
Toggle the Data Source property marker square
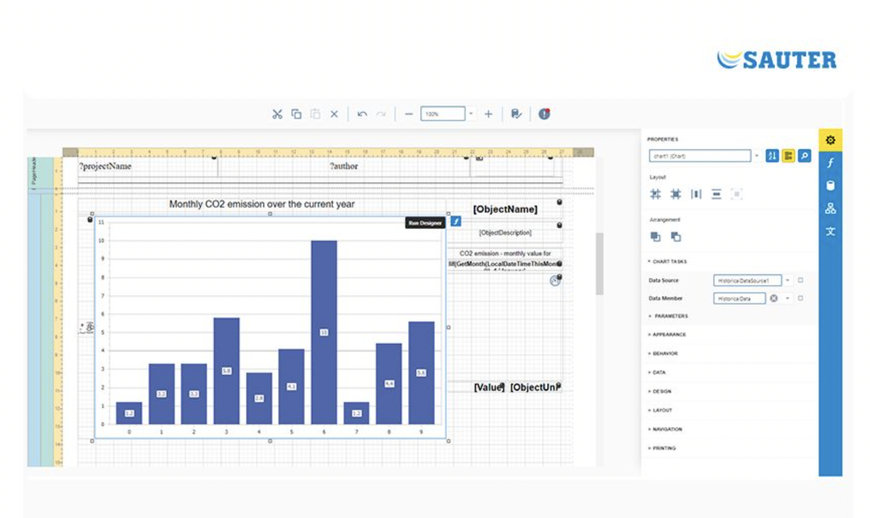tap(800, 280)
